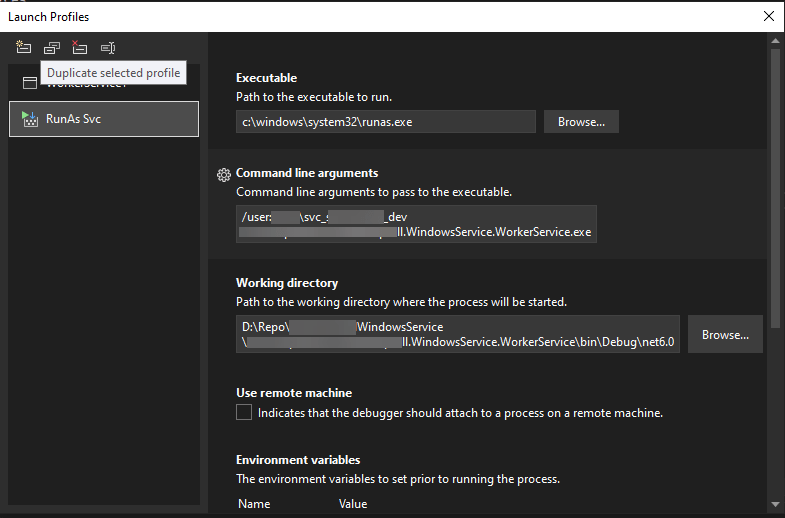Select the WorkerService profile icon
Image resolution: width=785 pixels, height=518 pixels.
click(x=30, y=83)
